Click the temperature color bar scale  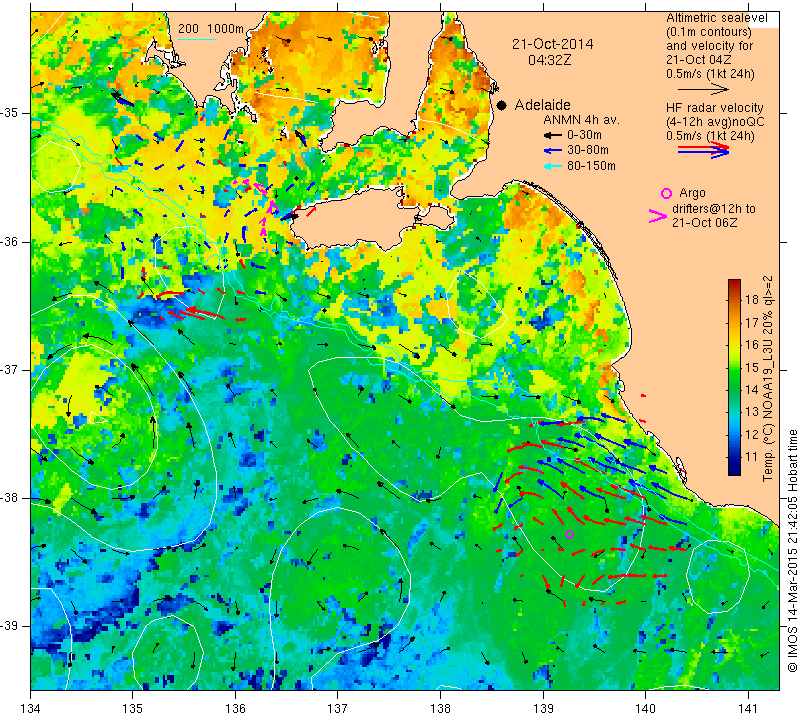click(x=734, y=377)
